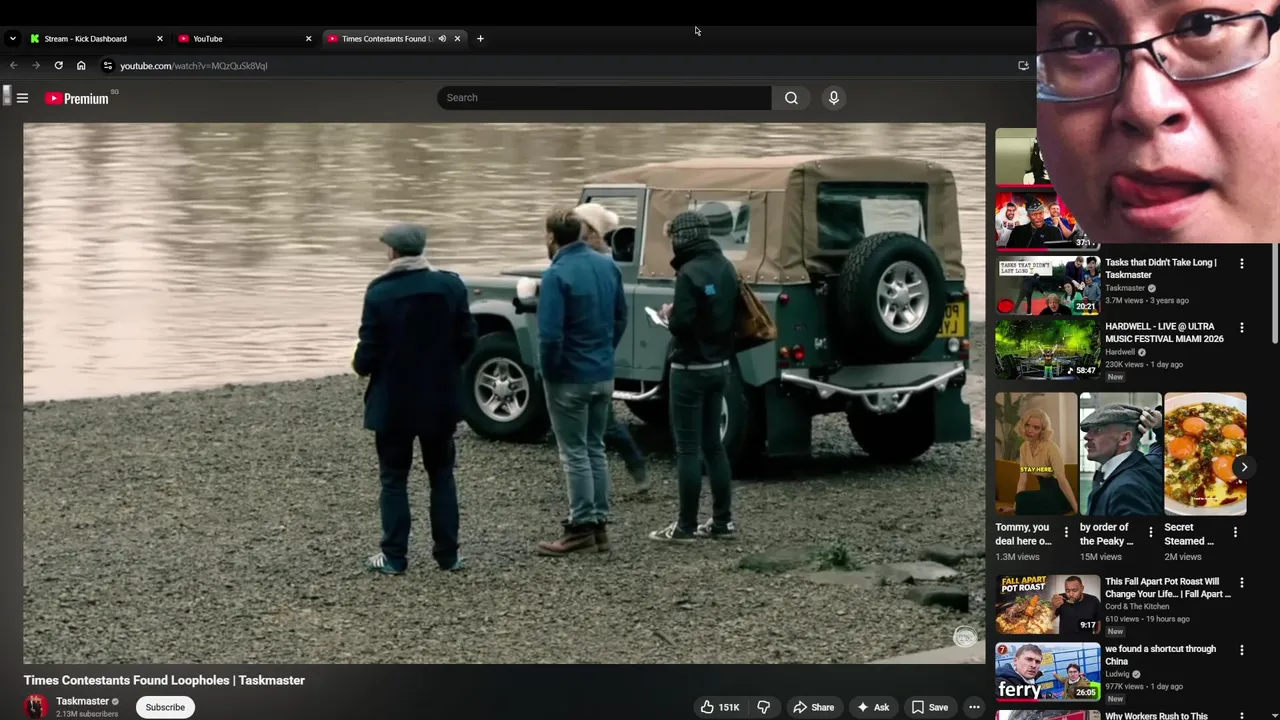
Task: Open Tasks That Didn't Take Long title
Action: 1161,268
